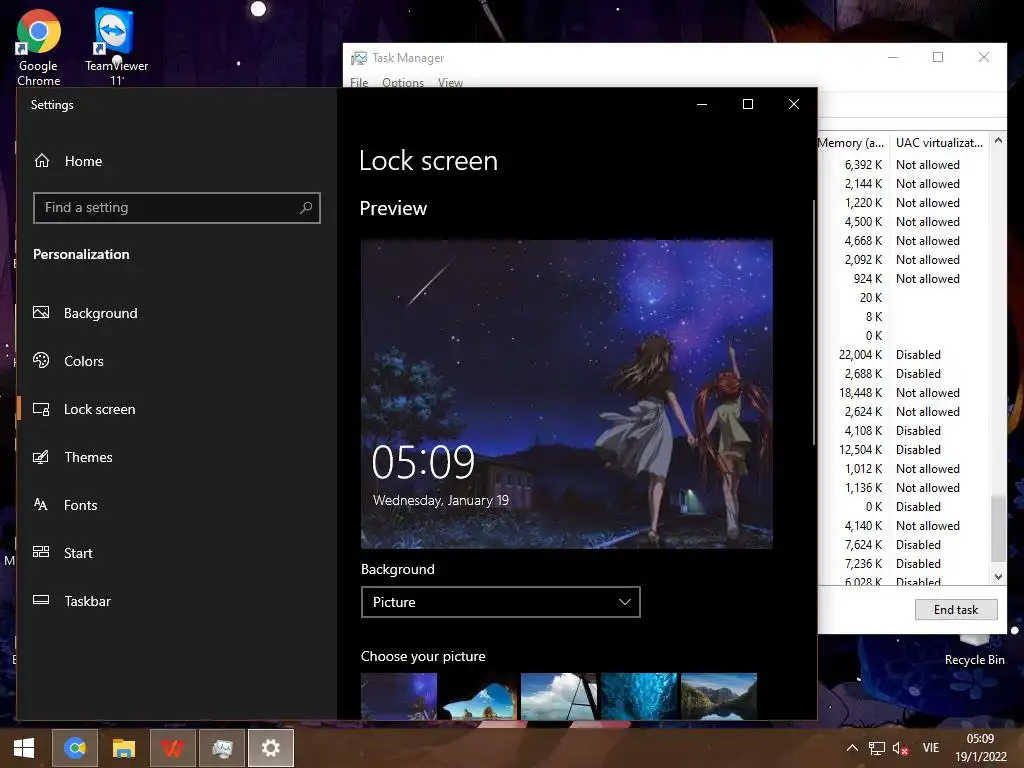Click the Settings page vertical scrollbar
Screen dimensions: 1024x768
(x=814, y=323)
